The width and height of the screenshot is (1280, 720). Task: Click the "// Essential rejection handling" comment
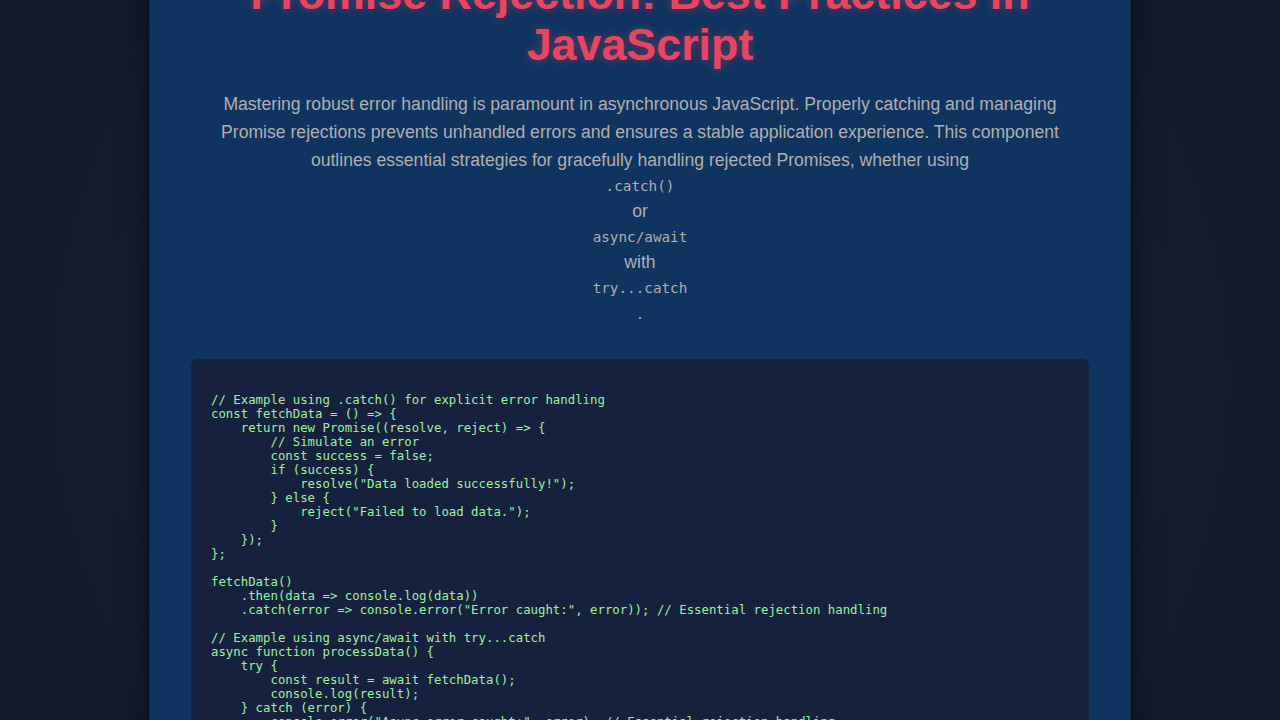772,609
